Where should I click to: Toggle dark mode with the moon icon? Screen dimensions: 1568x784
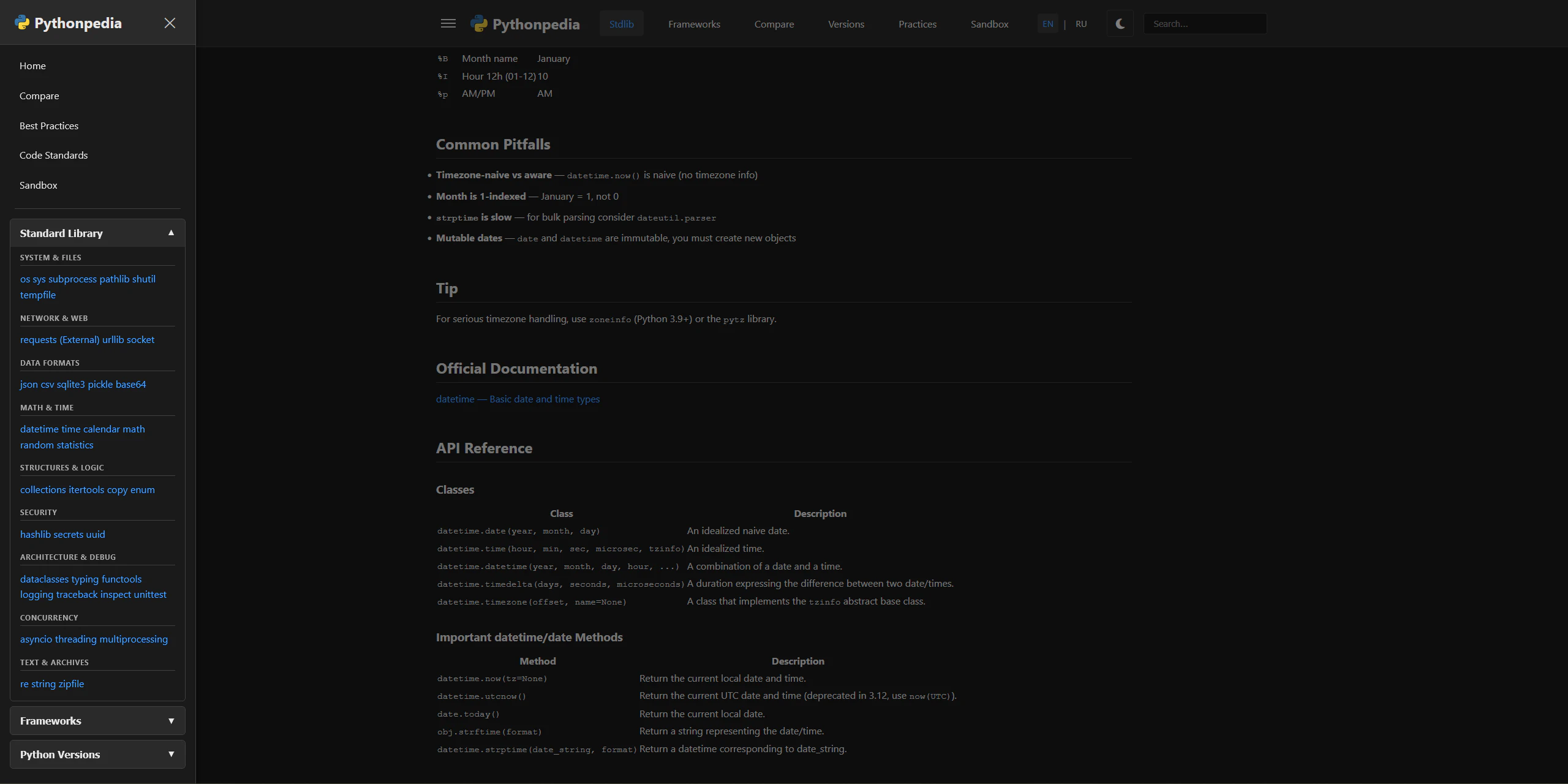click(x=1119, y=23)
